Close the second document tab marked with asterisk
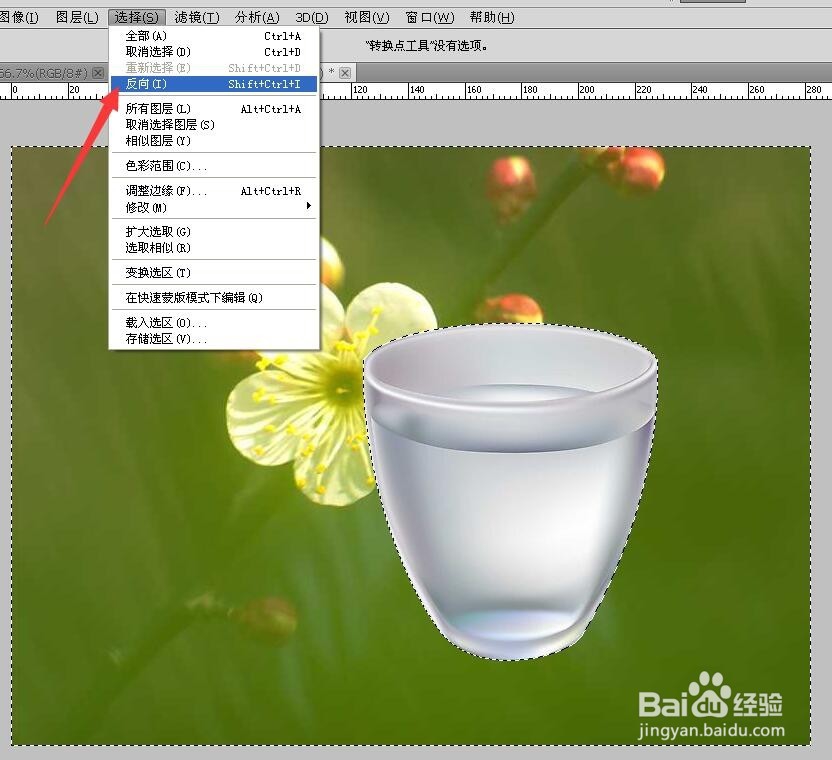 pos(345,73)
